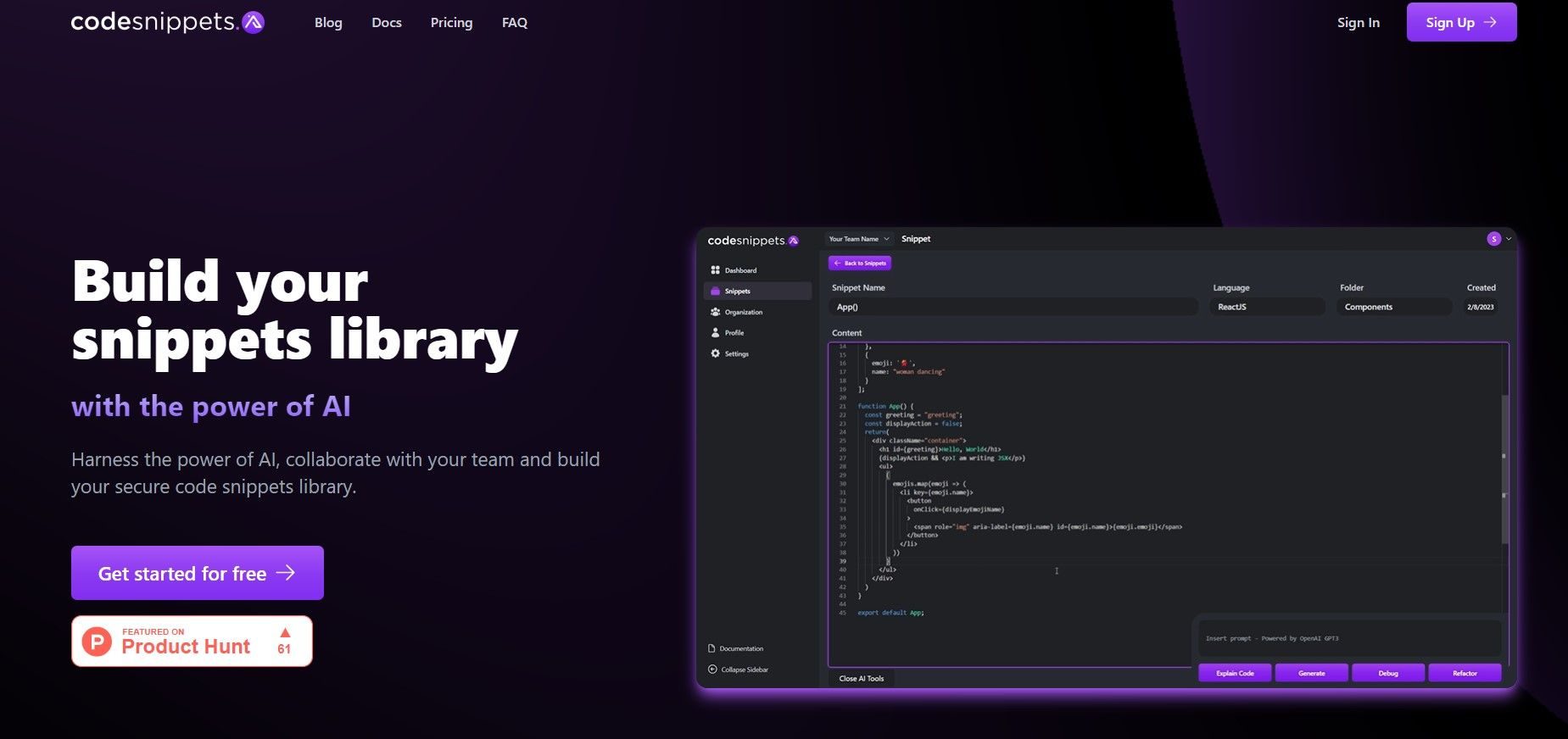
Task: Click the Documentation file icon
Action: click(x=711, y=648)
